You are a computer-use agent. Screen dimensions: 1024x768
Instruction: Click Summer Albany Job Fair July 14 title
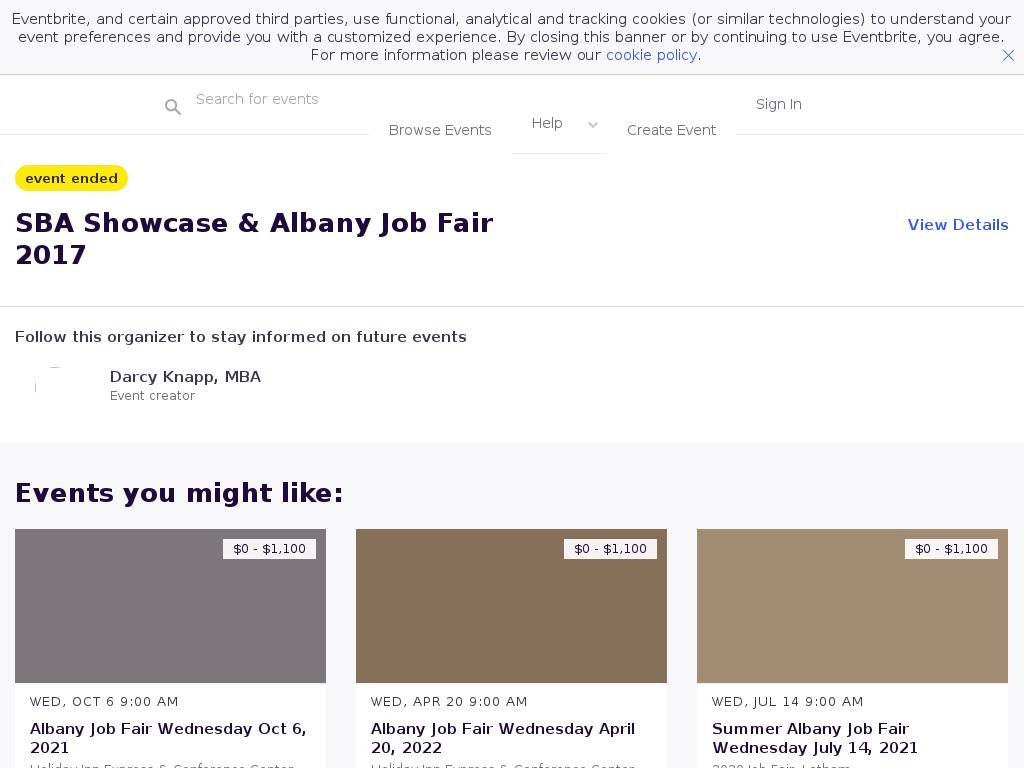[x=814, y=738]
